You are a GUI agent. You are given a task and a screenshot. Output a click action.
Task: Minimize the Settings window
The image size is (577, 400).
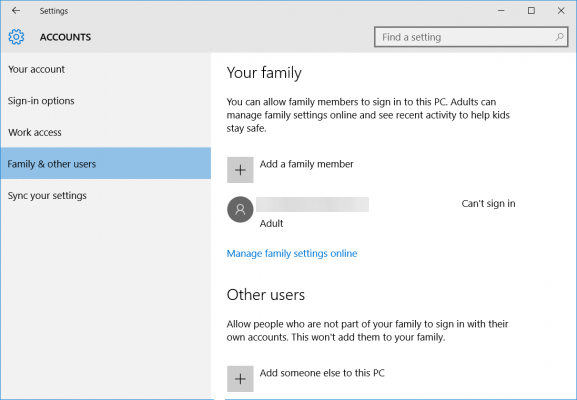click(x=501, y=11)
